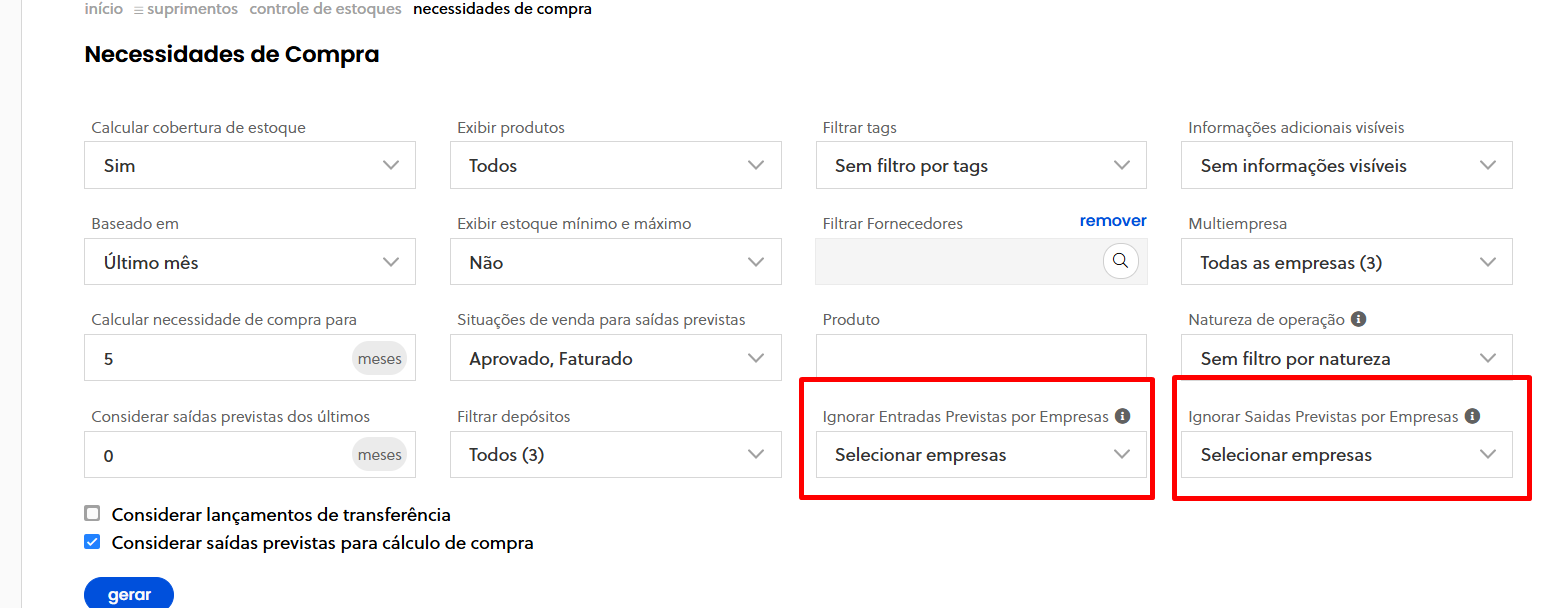
Task: Click info icon beside Natureza de operação
Action: (x=1358, y=319)
